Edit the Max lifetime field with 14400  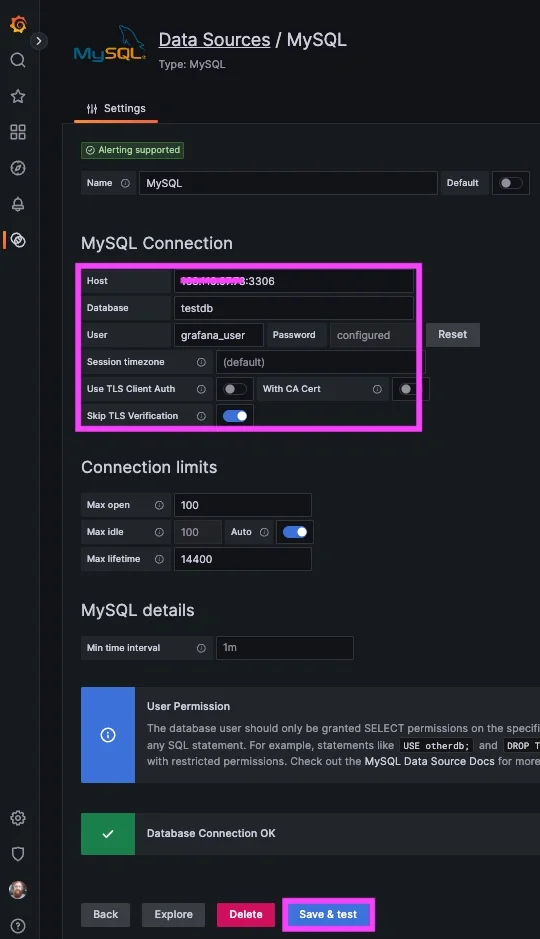(242, 559)
